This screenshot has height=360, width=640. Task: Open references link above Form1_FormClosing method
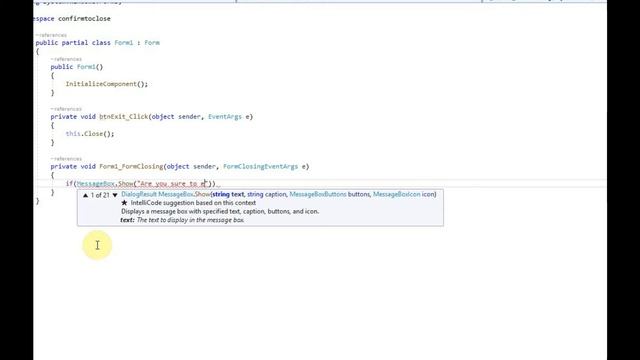[x=66, y=159]
